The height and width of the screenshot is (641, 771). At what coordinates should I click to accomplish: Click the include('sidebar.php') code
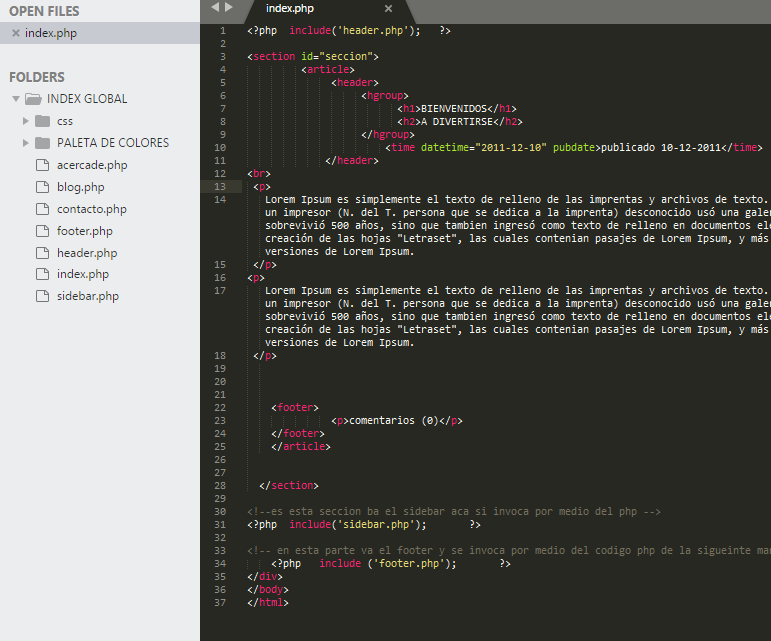coord(357,524)
